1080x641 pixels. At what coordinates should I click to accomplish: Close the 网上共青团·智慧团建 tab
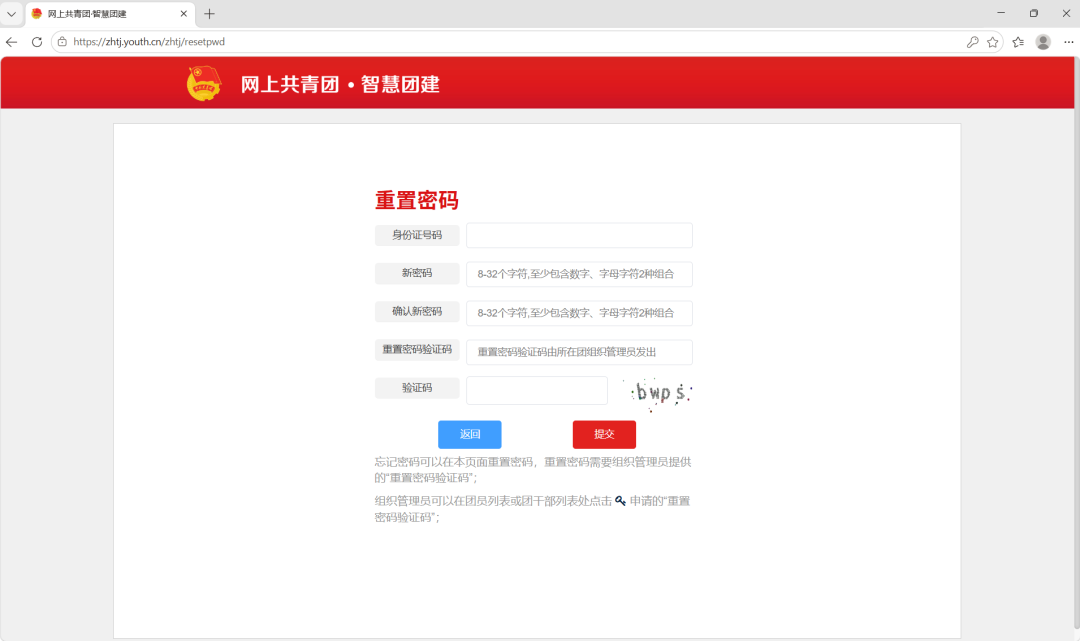point(184,14)
